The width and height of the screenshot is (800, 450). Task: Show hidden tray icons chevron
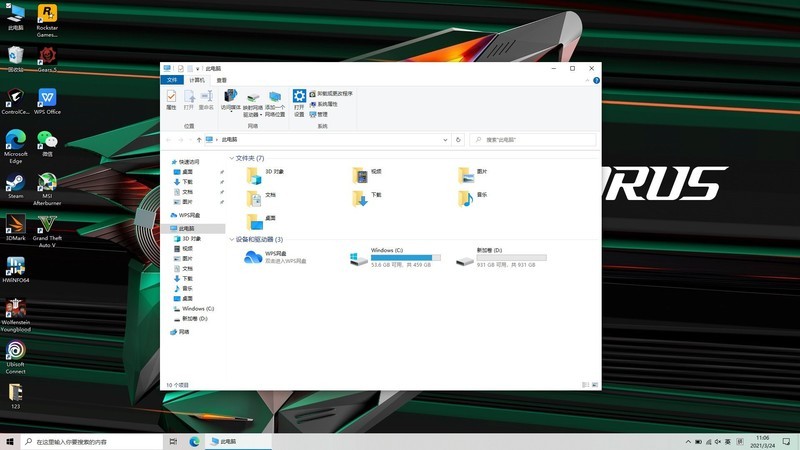click(x=688, y=442)
